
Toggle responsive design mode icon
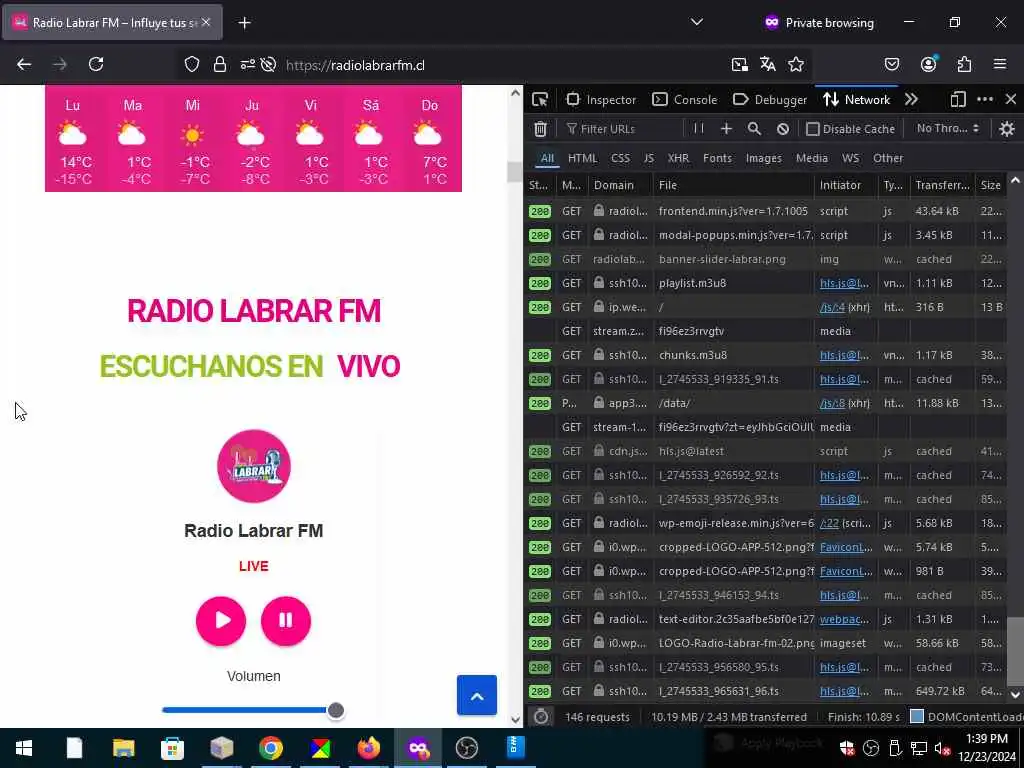[x=957, y=99]
